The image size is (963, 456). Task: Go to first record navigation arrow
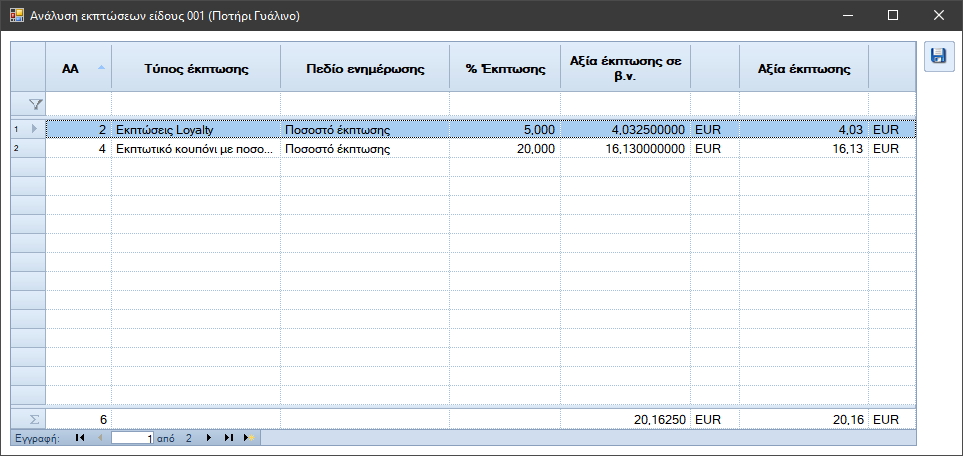[80, 438]
